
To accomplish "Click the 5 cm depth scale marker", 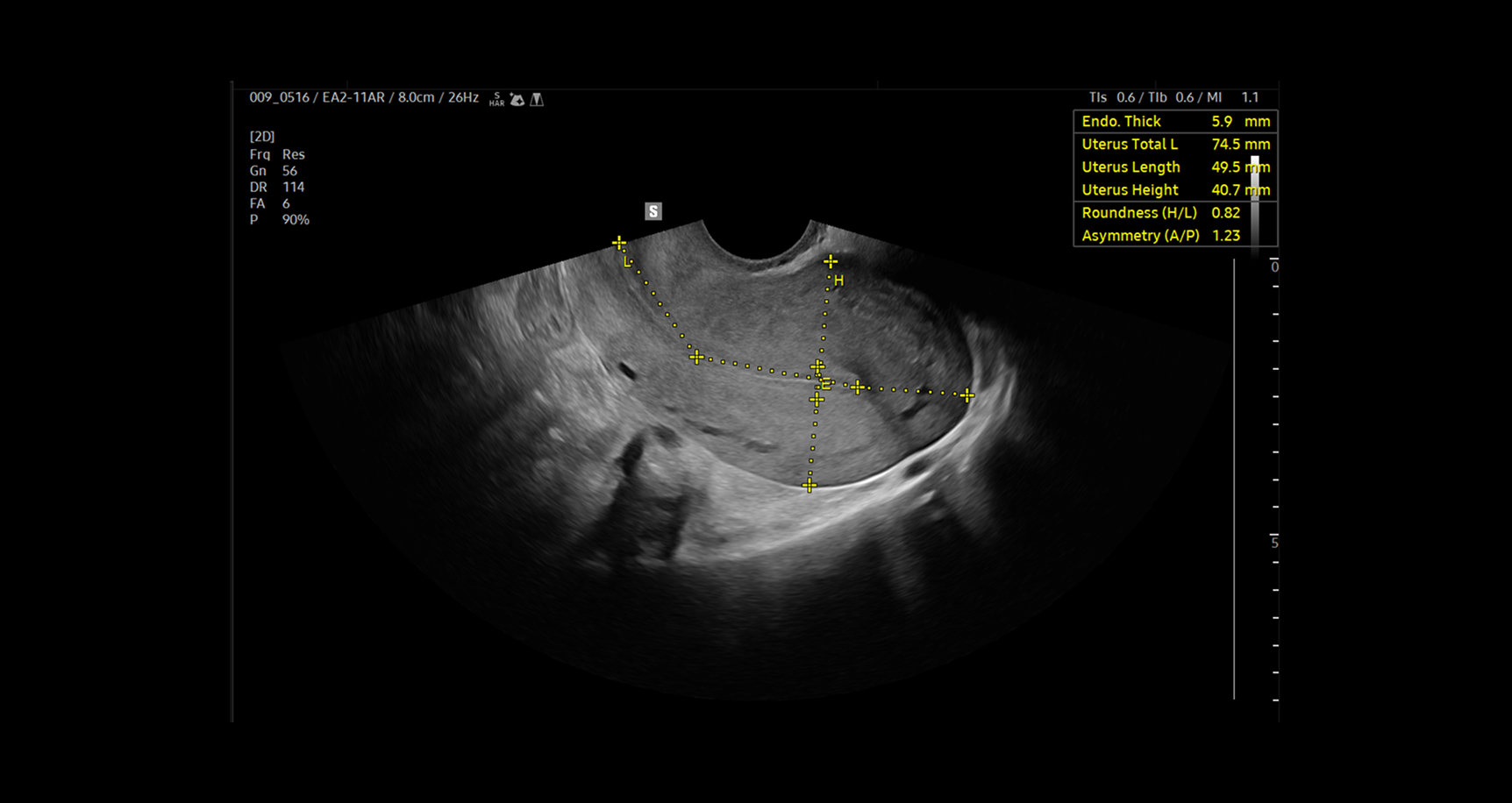I will click(1274, 543).
